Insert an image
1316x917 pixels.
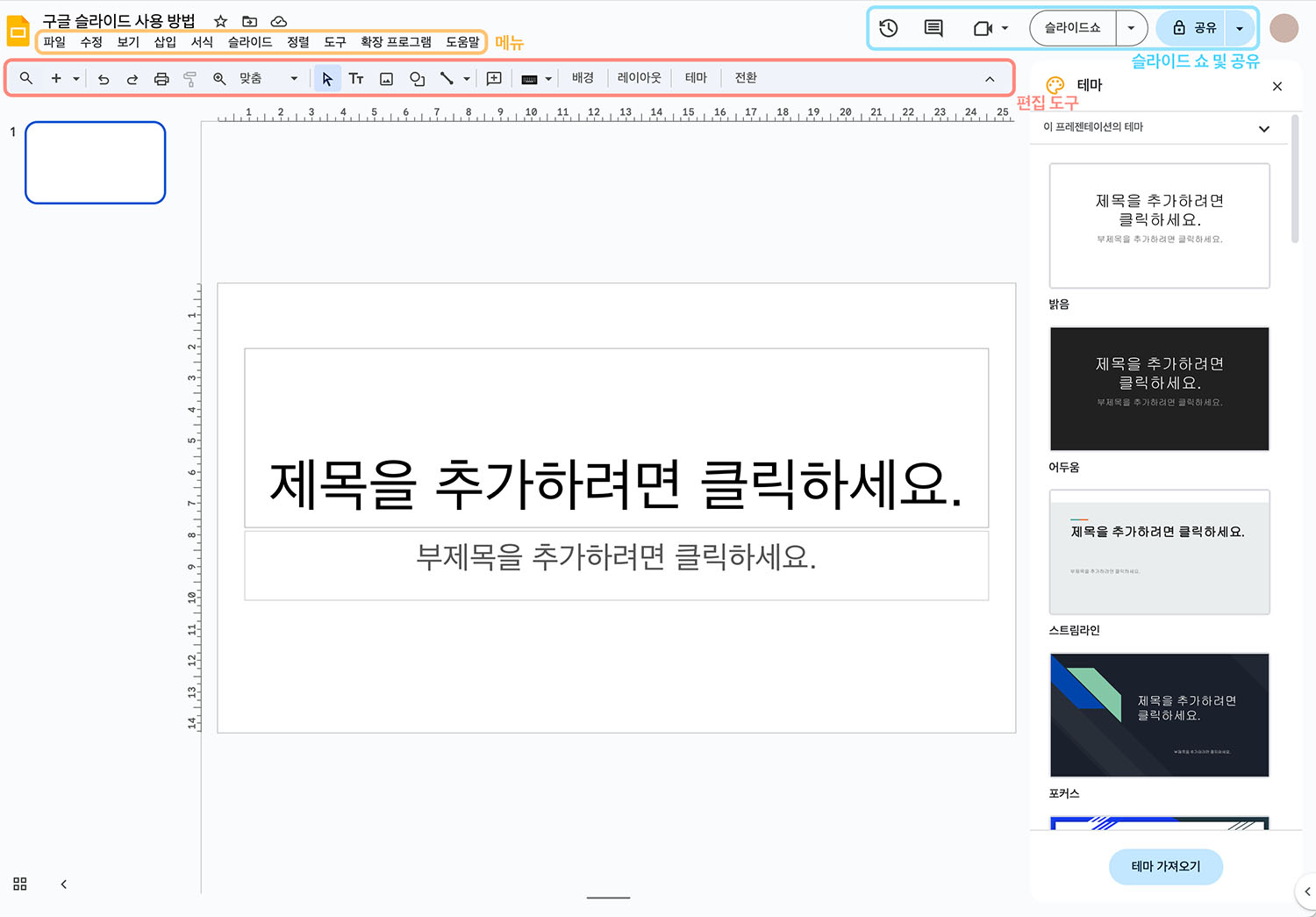pos(386,78)
